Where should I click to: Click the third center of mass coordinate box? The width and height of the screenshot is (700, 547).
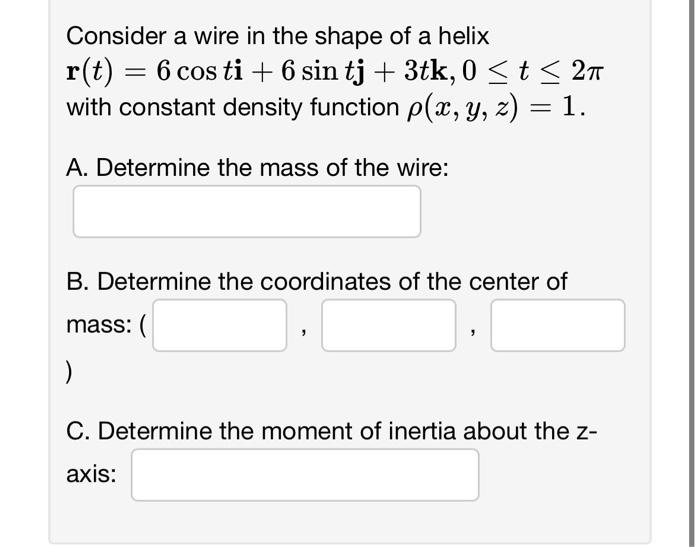pos(557,325)
